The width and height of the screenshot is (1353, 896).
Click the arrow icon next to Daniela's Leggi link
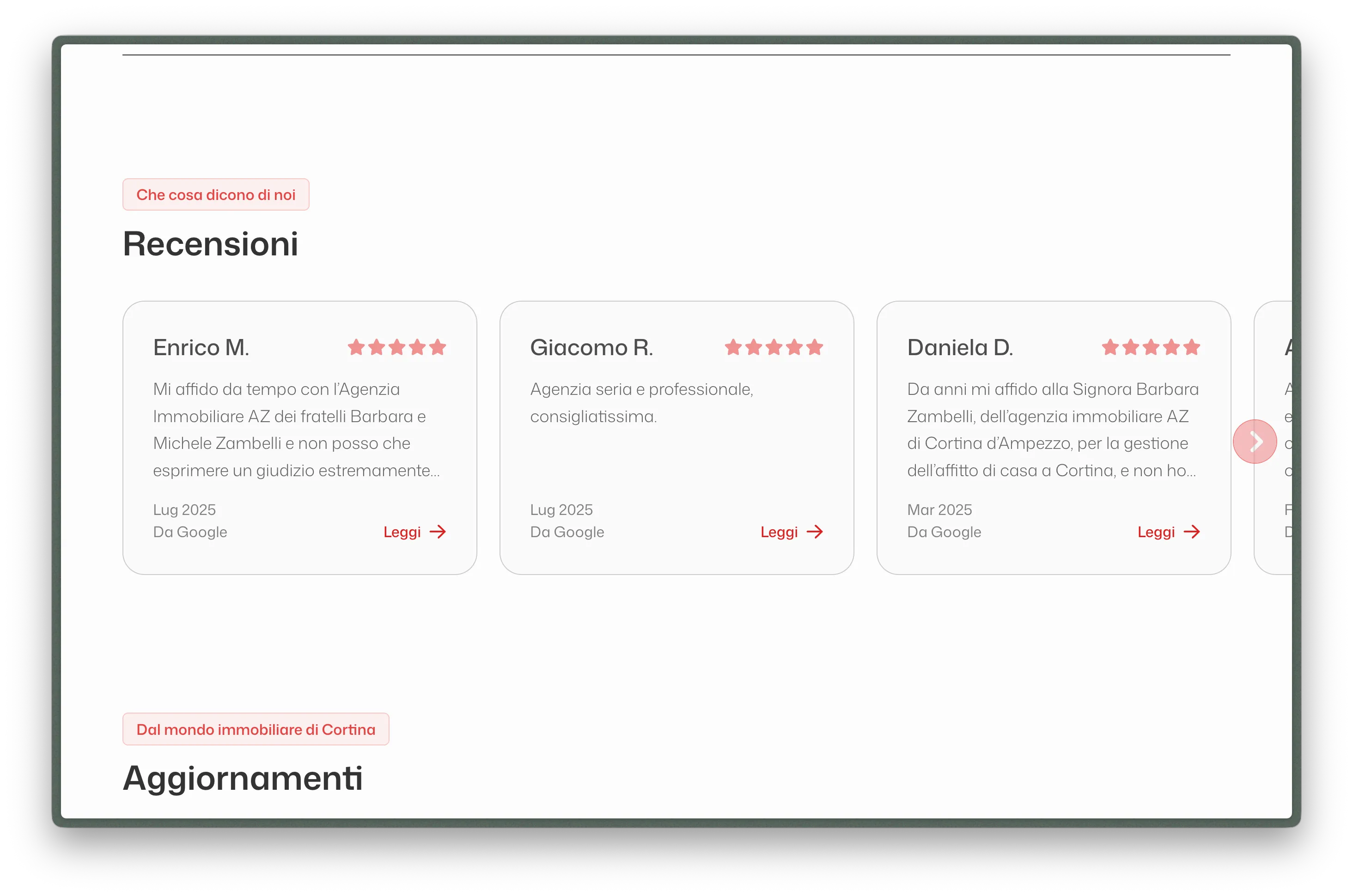tap(1192, 532)
